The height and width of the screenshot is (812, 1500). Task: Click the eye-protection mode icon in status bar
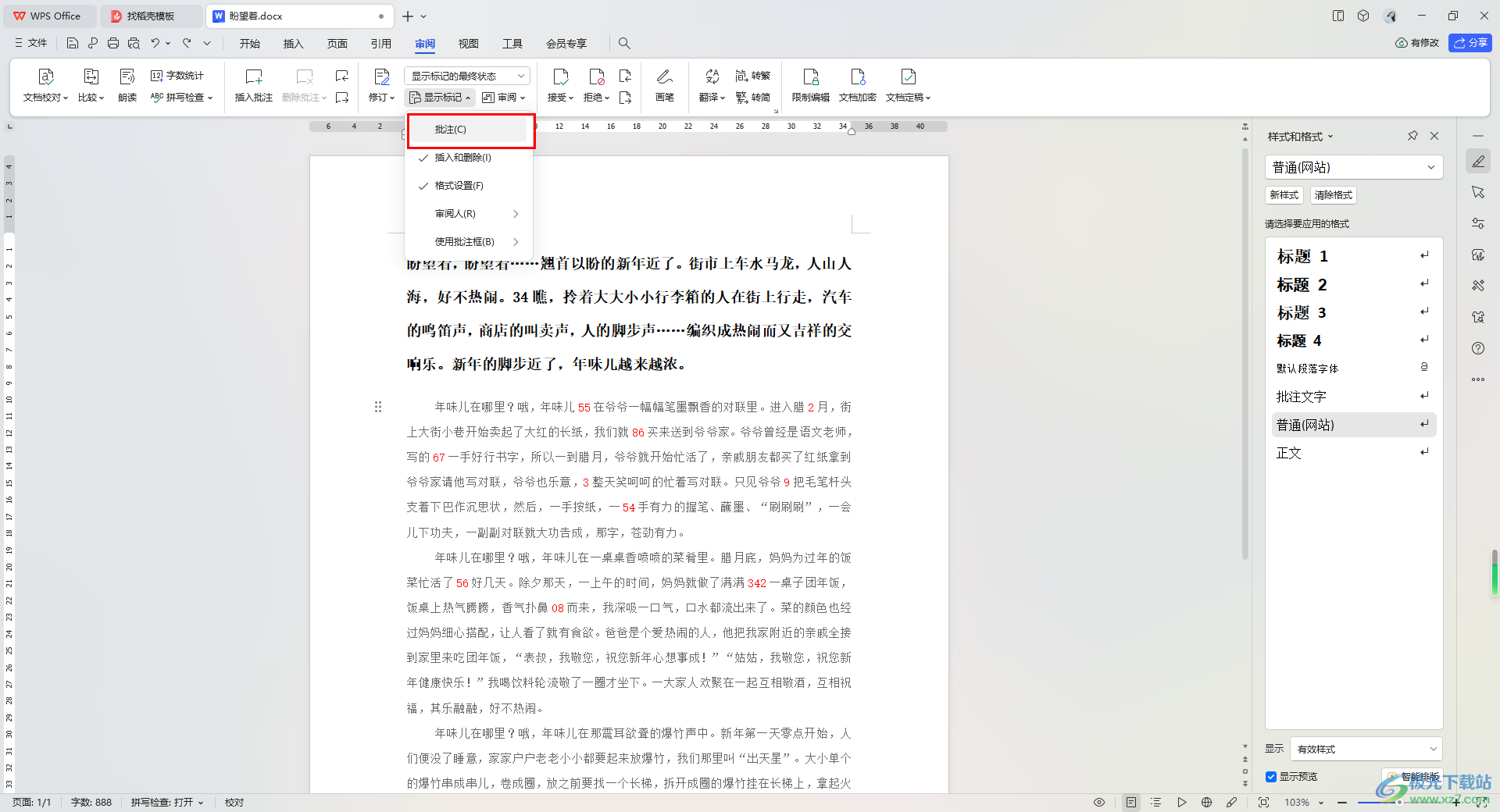[x=1099, y=802]
